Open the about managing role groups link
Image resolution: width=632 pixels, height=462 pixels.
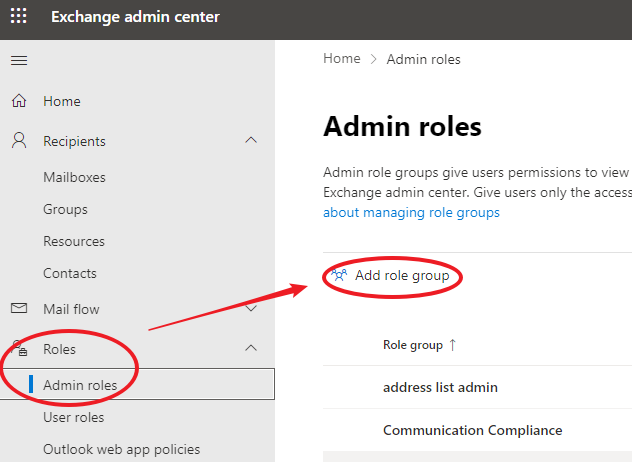point(411,212)
